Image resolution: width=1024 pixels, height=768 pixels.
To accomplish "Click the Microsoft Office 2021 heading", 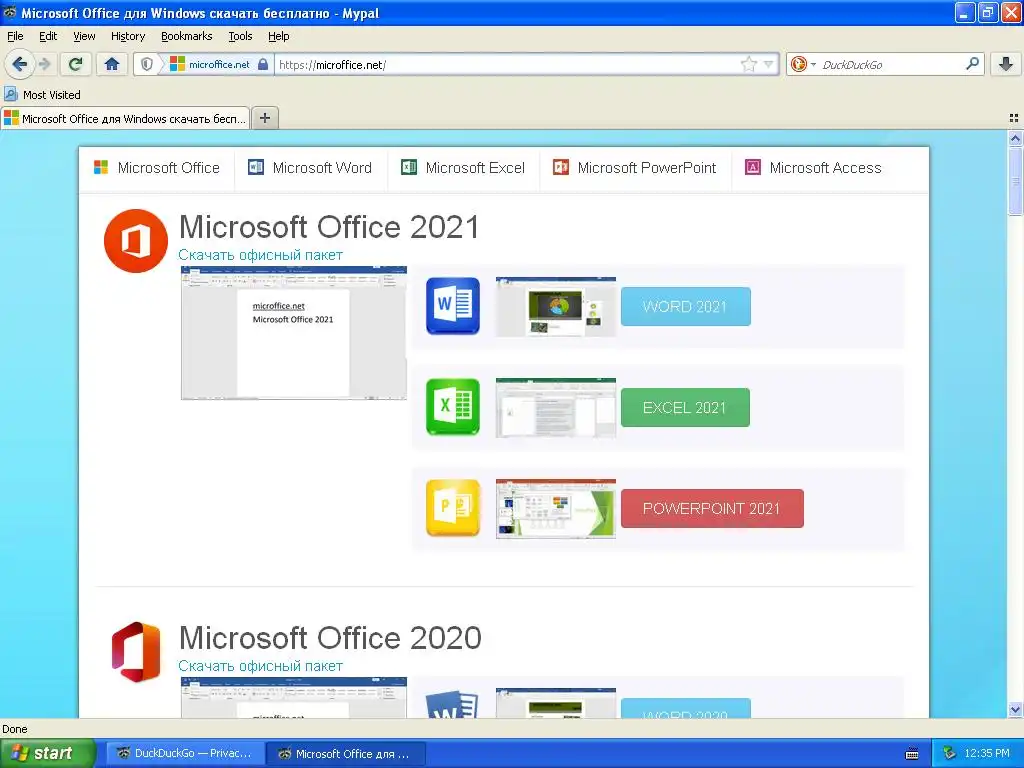I will (329, 227).
